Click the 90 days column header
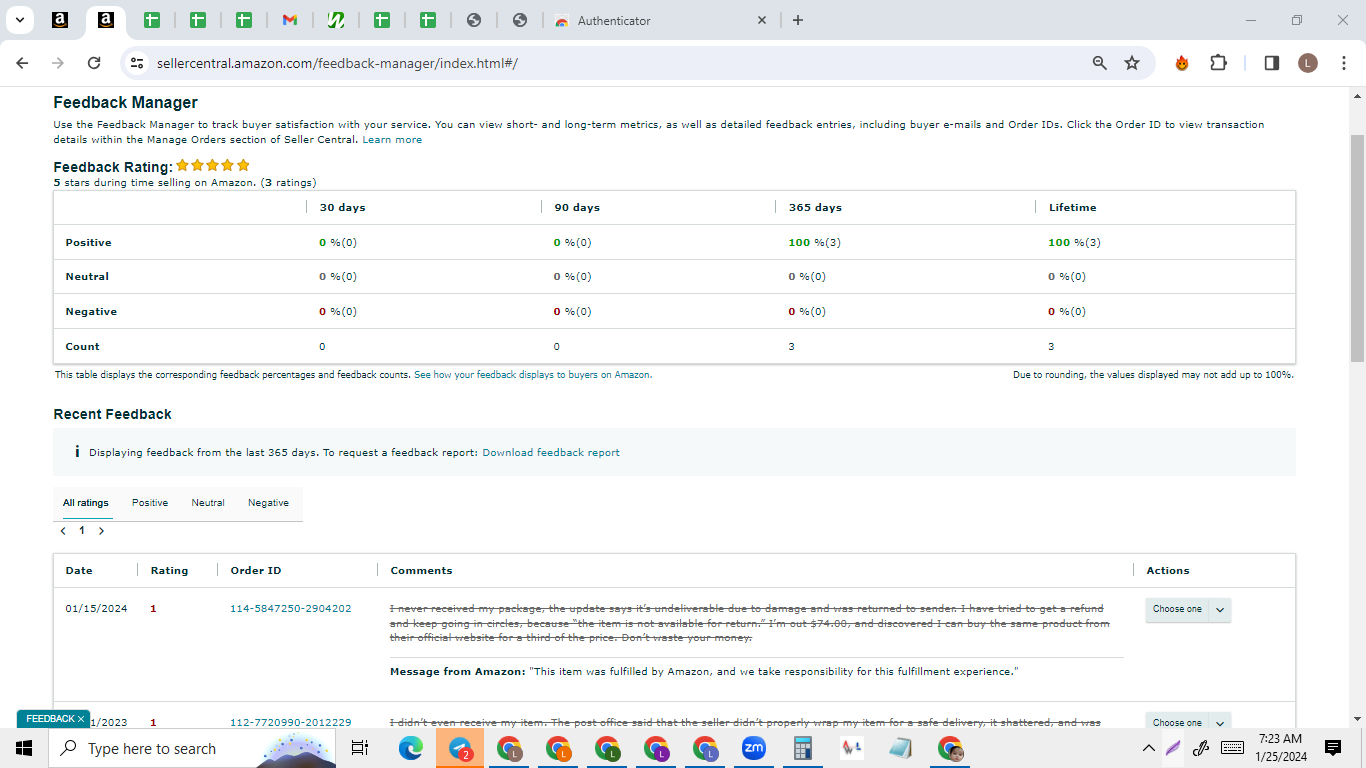This screenshot has width=1366, height=768. (x=577, y=208)
